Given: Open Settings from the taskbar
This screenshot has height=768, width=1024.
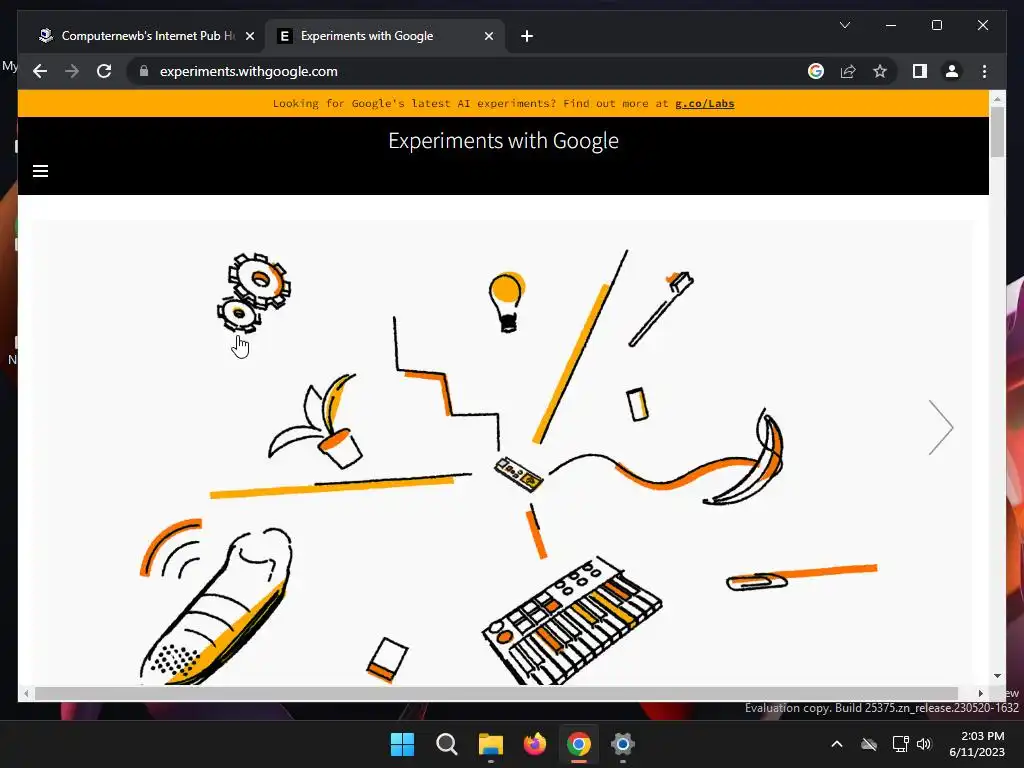Looking at the screenshot, I should pyautogui.click(x=623, y=744).
